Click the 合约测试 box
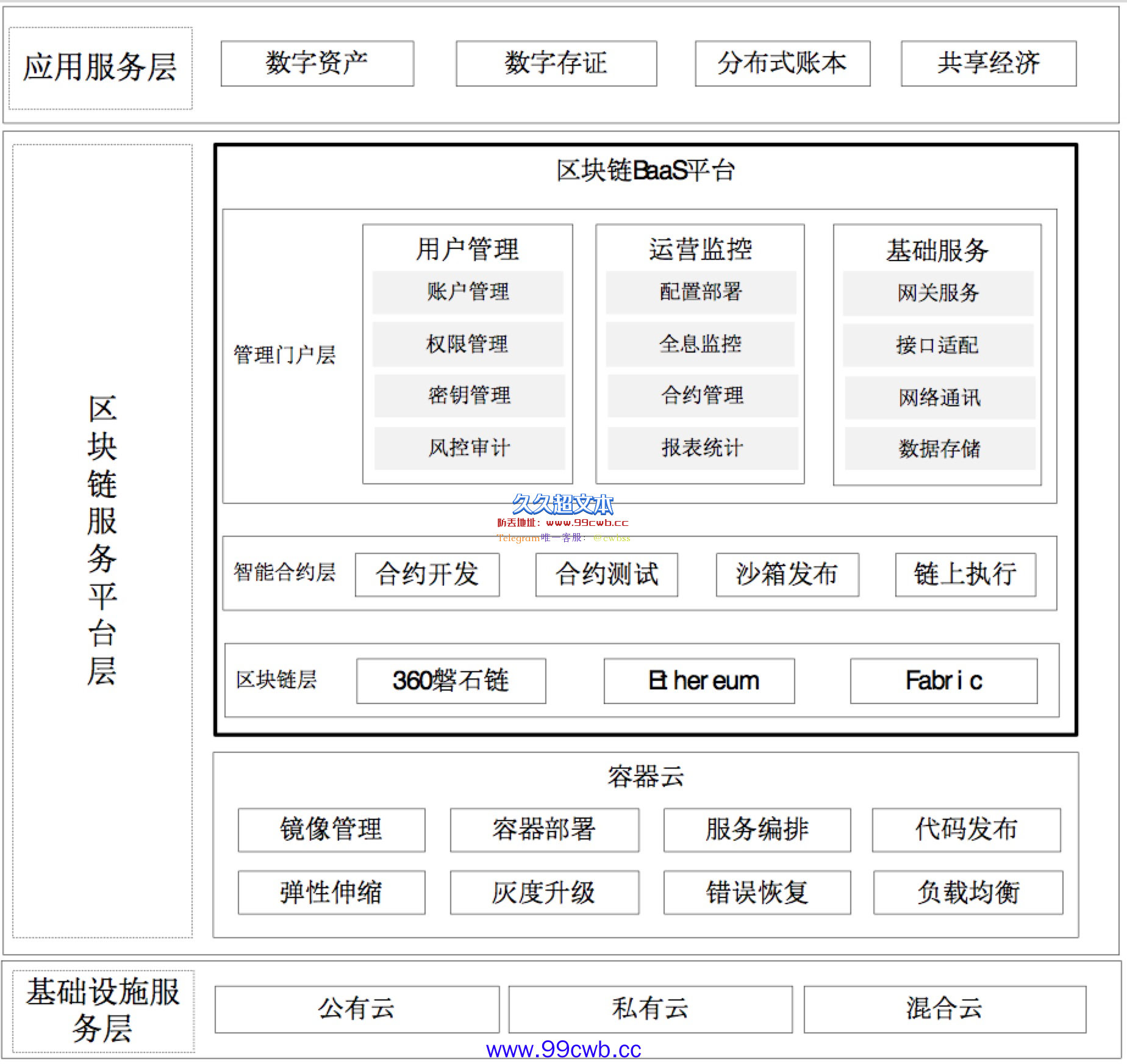 pos(607,575)
